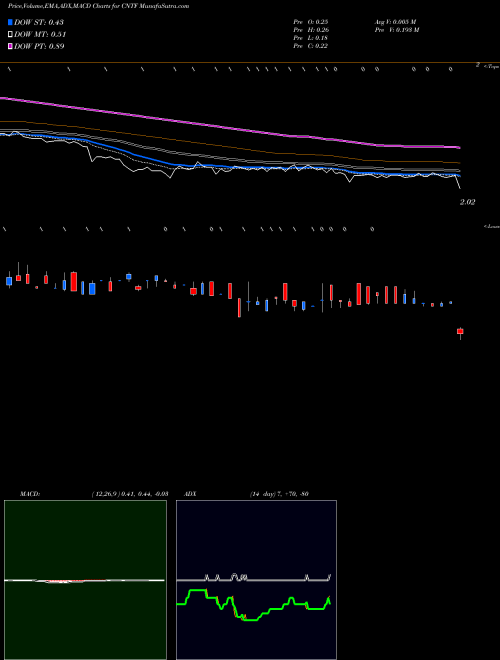This screenshot has height=660, width=500.
Task: Click the last red gap-down candlestick
Action: [460, 332]
